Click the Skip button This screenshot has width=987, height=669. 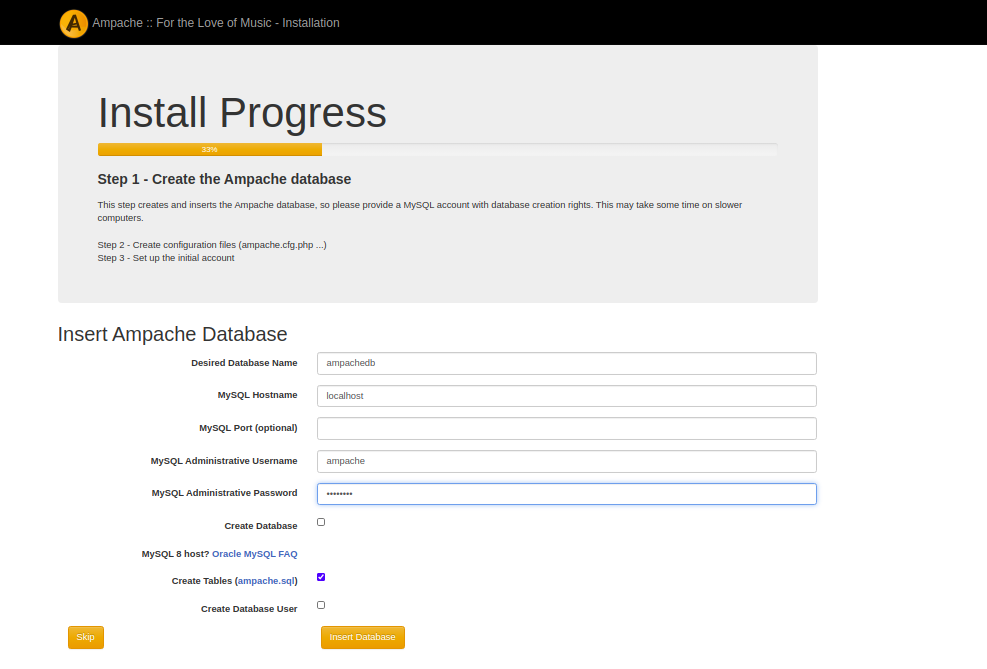(x=86, y=637)
